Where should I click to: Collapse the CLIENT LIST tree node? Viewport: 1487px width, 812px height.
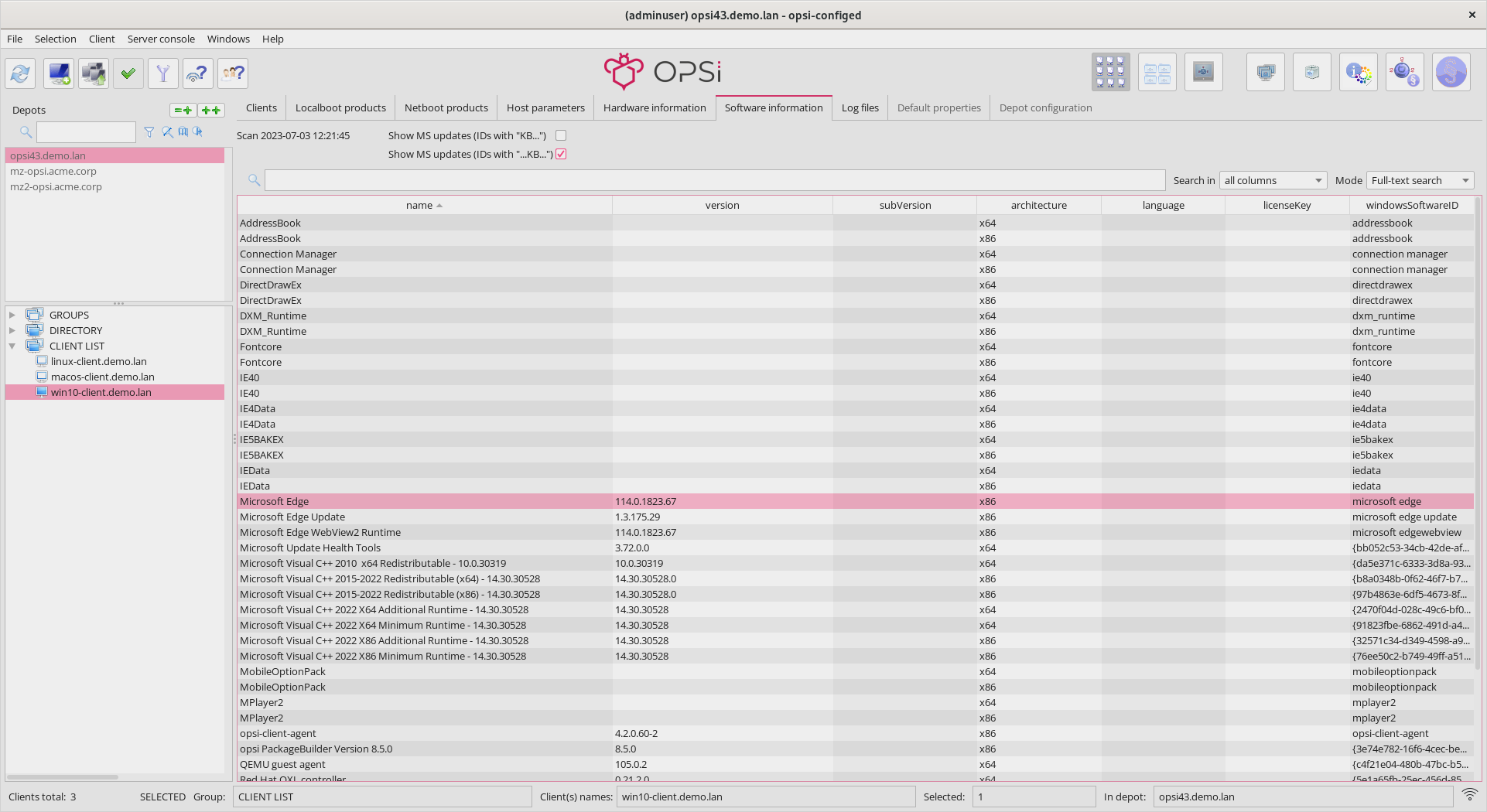[x=12, y=346]
